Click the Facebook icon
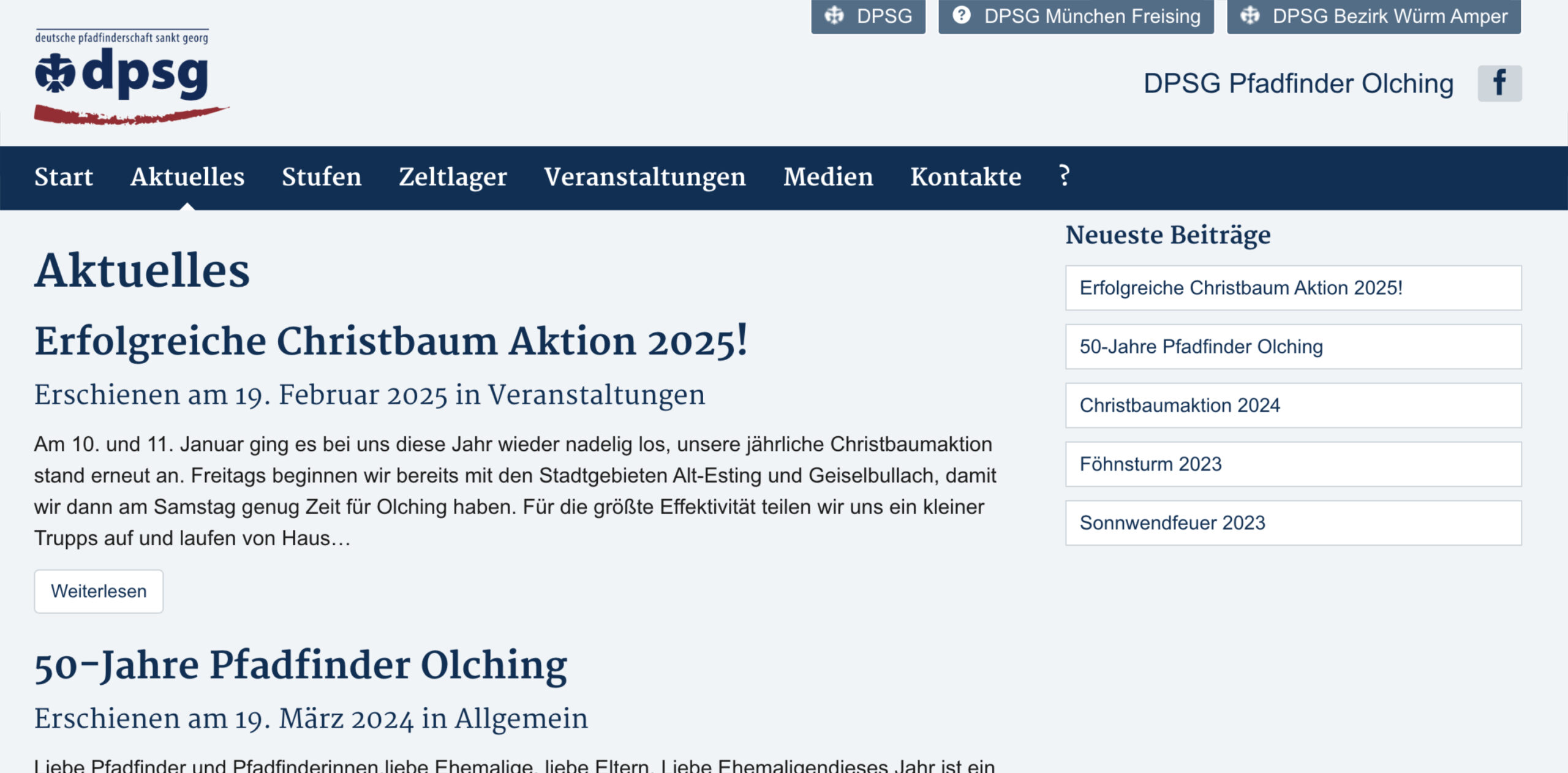Image resolution: width=1568 pixels, height=773 pixels. click(1499, 83)
